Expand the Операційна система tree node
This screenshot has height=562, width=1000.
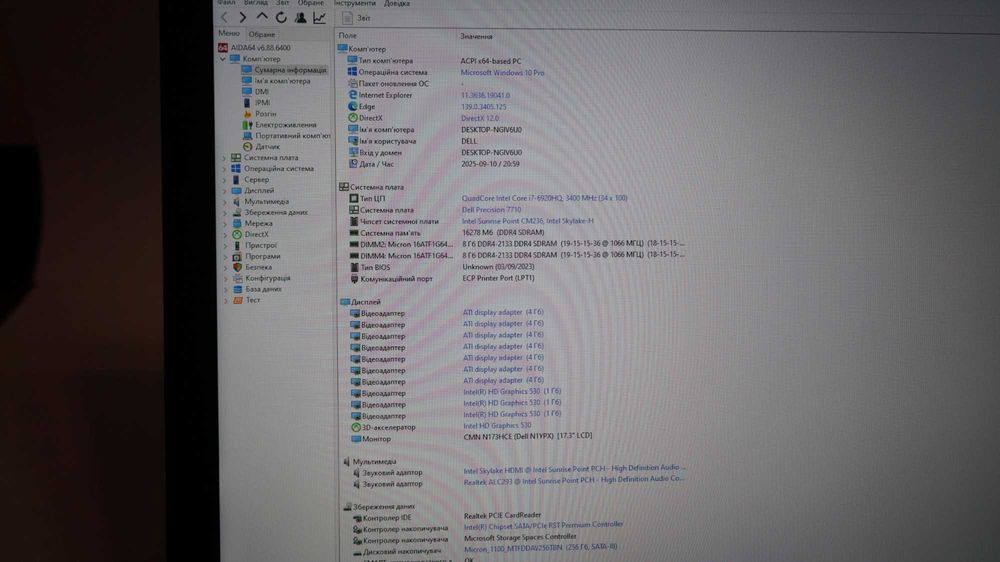tap(224, 169)
